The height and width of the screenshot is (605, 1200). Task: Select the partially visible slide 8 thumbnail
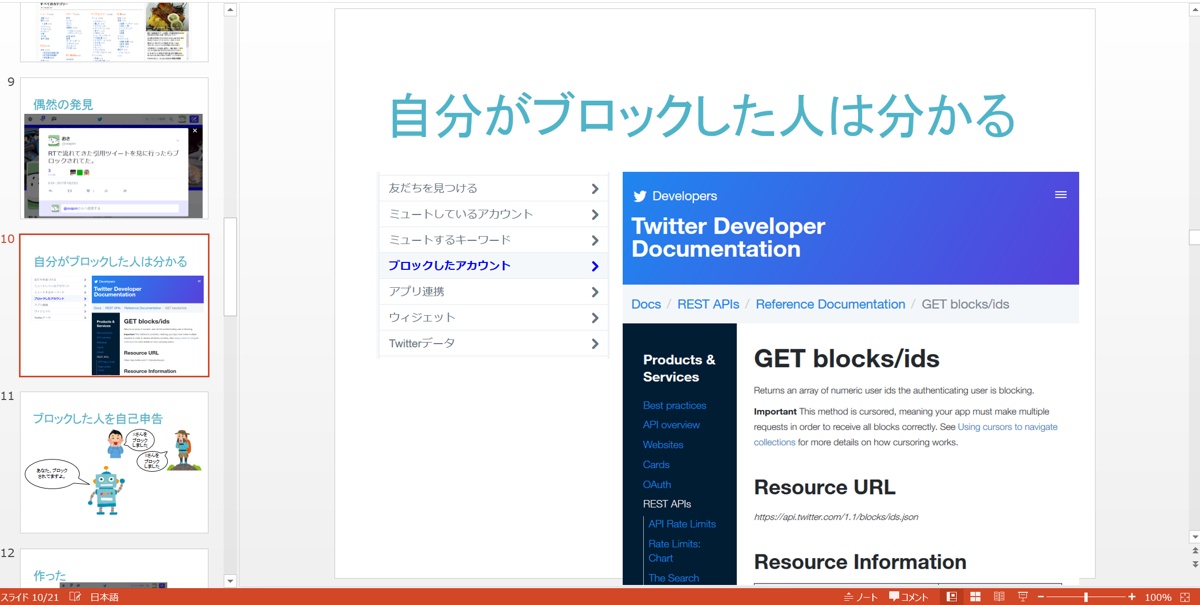click(114, 32)
